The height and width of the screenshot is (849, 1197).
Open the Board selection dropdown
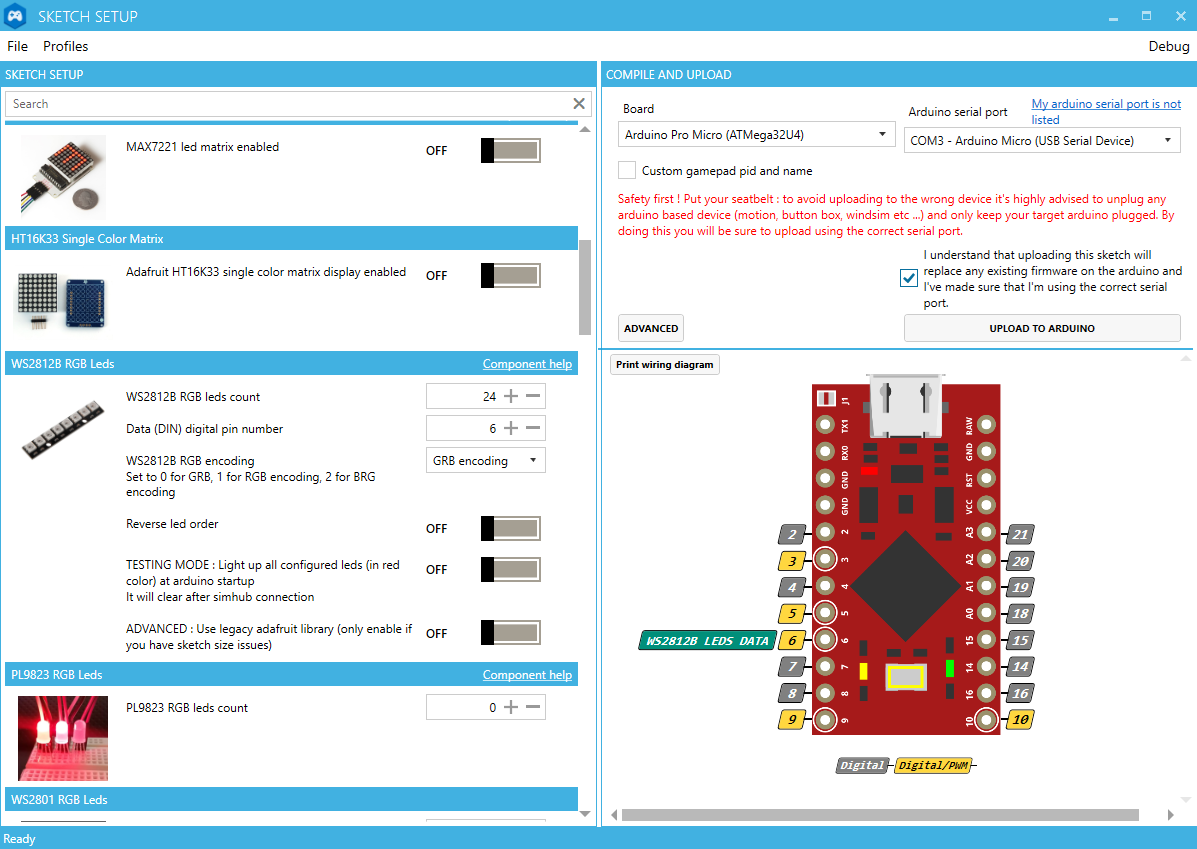point(756,134)
